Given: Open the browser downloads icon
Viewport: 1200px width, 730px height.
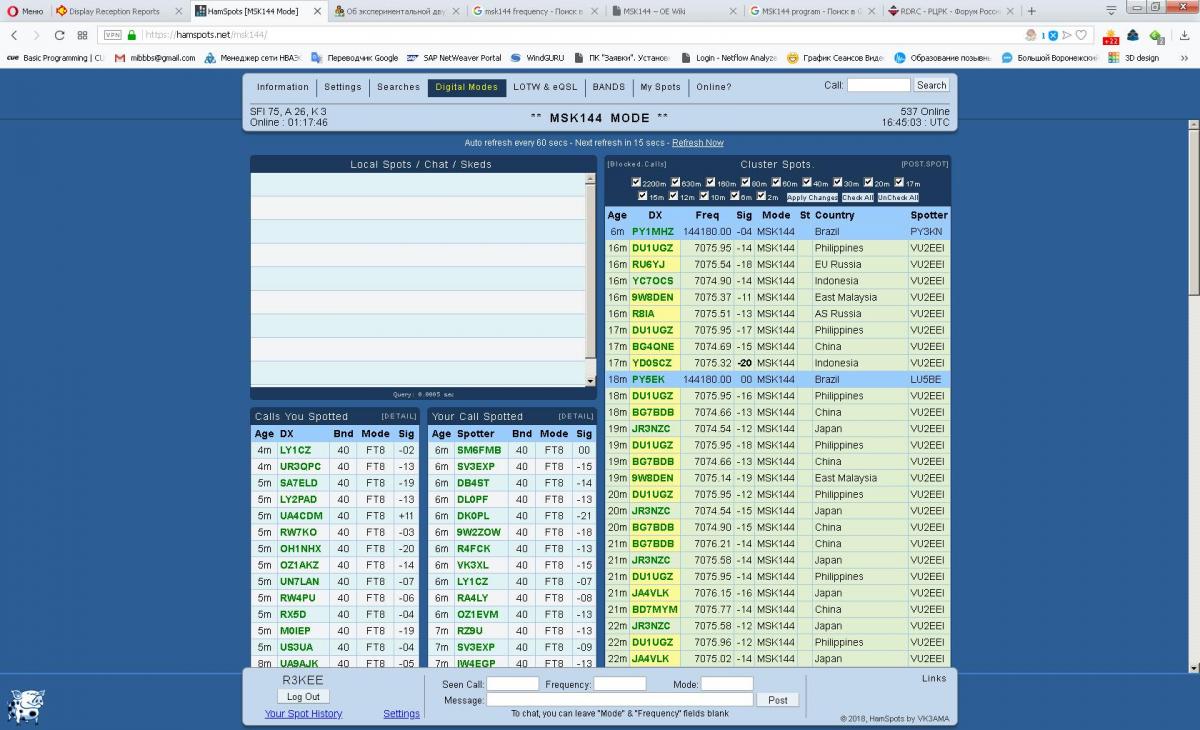Looking at the screenshot, I should coord(1185,36).
